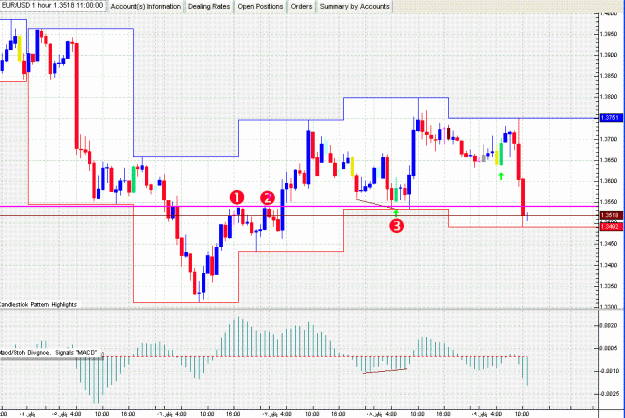The image size is (625, 418).
Task: Click the 1.3850 price axis value
Action: pyautogui.click(x=609, y=76)
